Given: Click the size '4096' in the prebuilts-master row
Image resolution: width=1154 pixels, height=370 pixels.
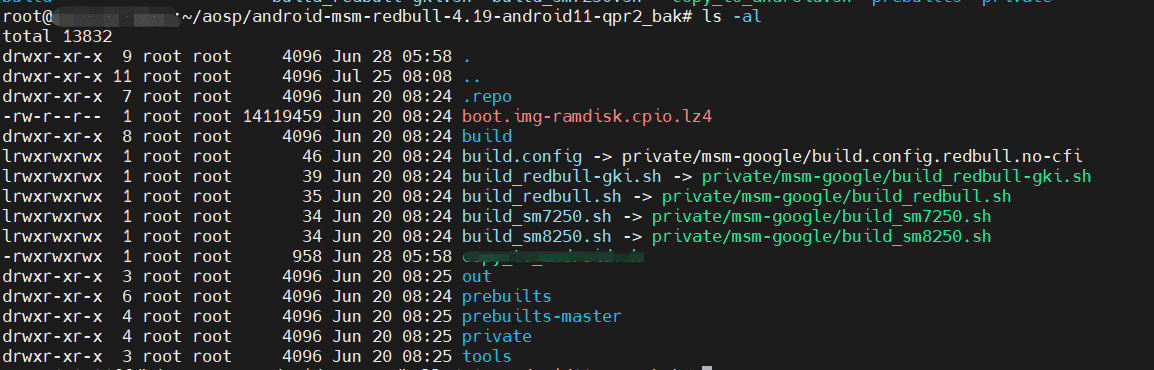Looking at the screenshot, I should [x=302, y=316].
